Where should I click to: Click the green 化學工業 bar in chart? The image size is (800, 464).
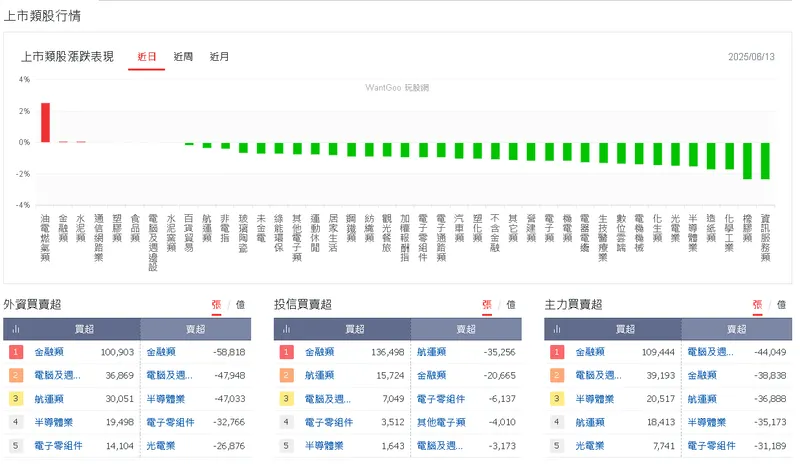click(x=729, y=156)
